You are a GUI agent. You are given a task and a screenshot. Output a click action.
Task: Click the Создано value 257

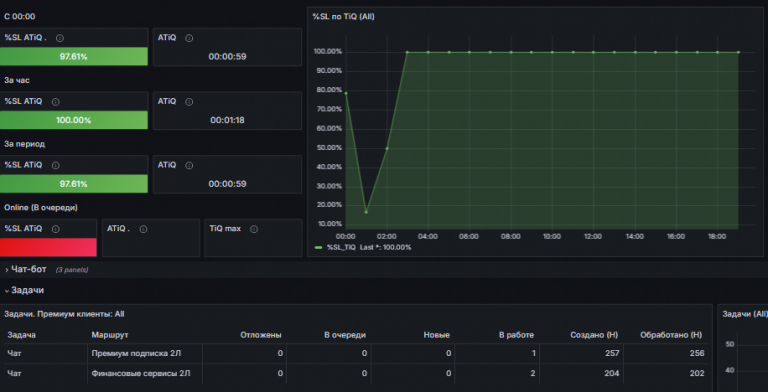pyautogui.click(x=612, y=353)
